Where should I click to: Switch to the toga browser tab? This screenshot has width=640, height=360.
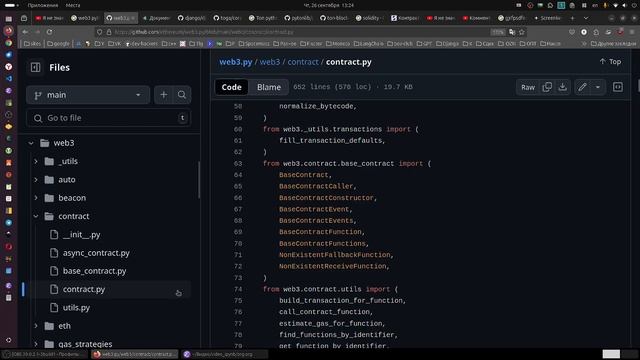click(x=227, y=18)
